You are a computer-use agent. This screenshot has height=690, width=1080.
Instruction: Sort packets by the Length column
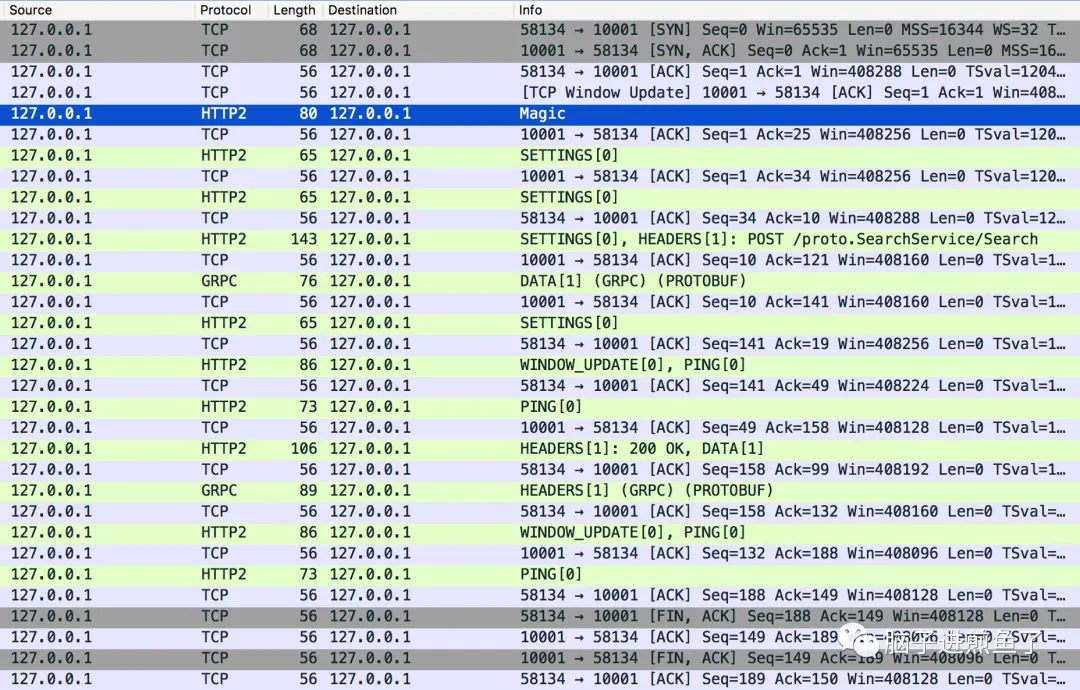click(294, 10)
